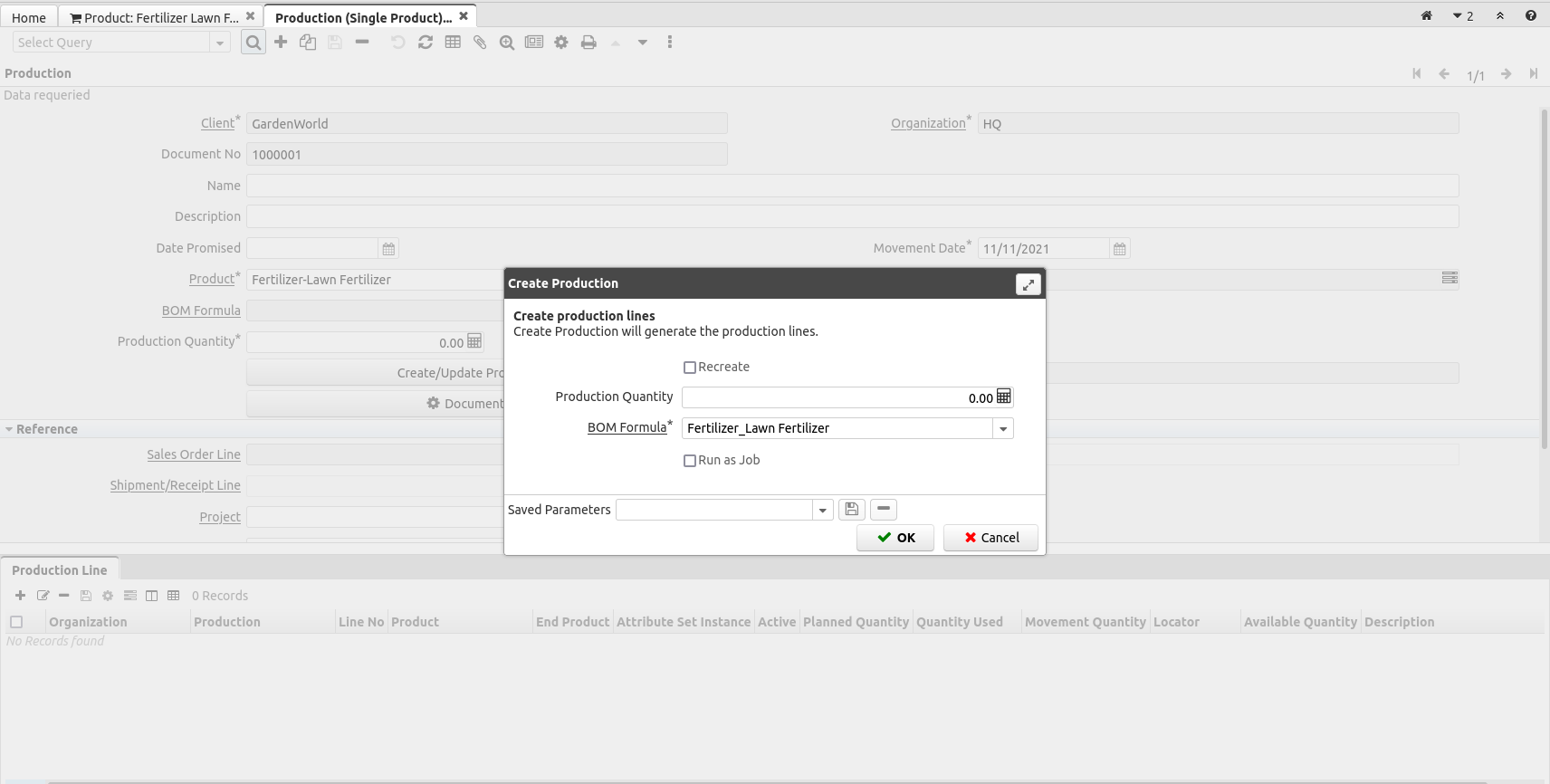Tick the select-all checkbox in Production Line grid
Image resolution: width=1550 pixels, height=784 pixels.
16,622
